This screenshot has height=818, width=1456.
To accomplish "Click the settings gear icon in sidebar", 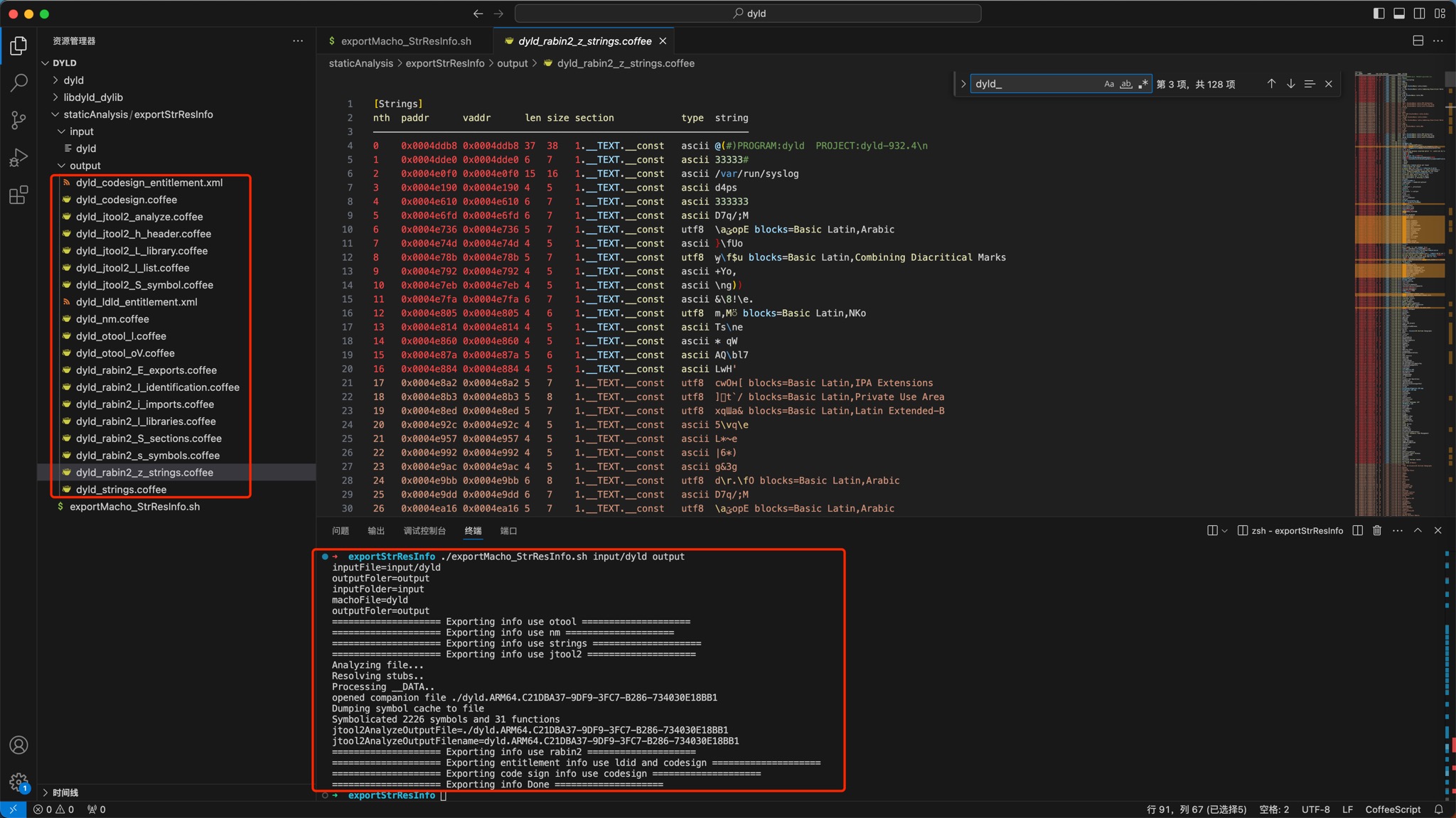I will click(18, 782).
